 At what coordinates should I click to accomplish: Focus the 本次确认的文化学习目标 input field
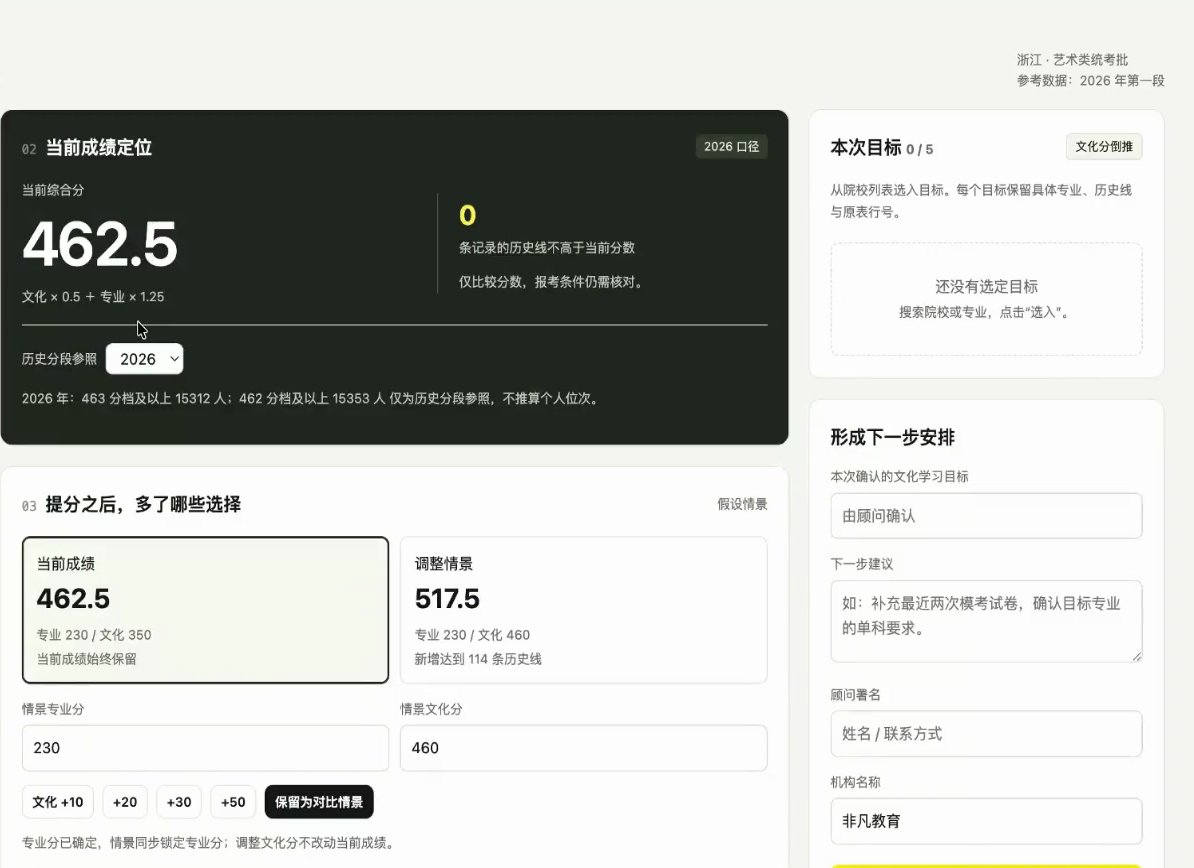click(x=986, y=515)
